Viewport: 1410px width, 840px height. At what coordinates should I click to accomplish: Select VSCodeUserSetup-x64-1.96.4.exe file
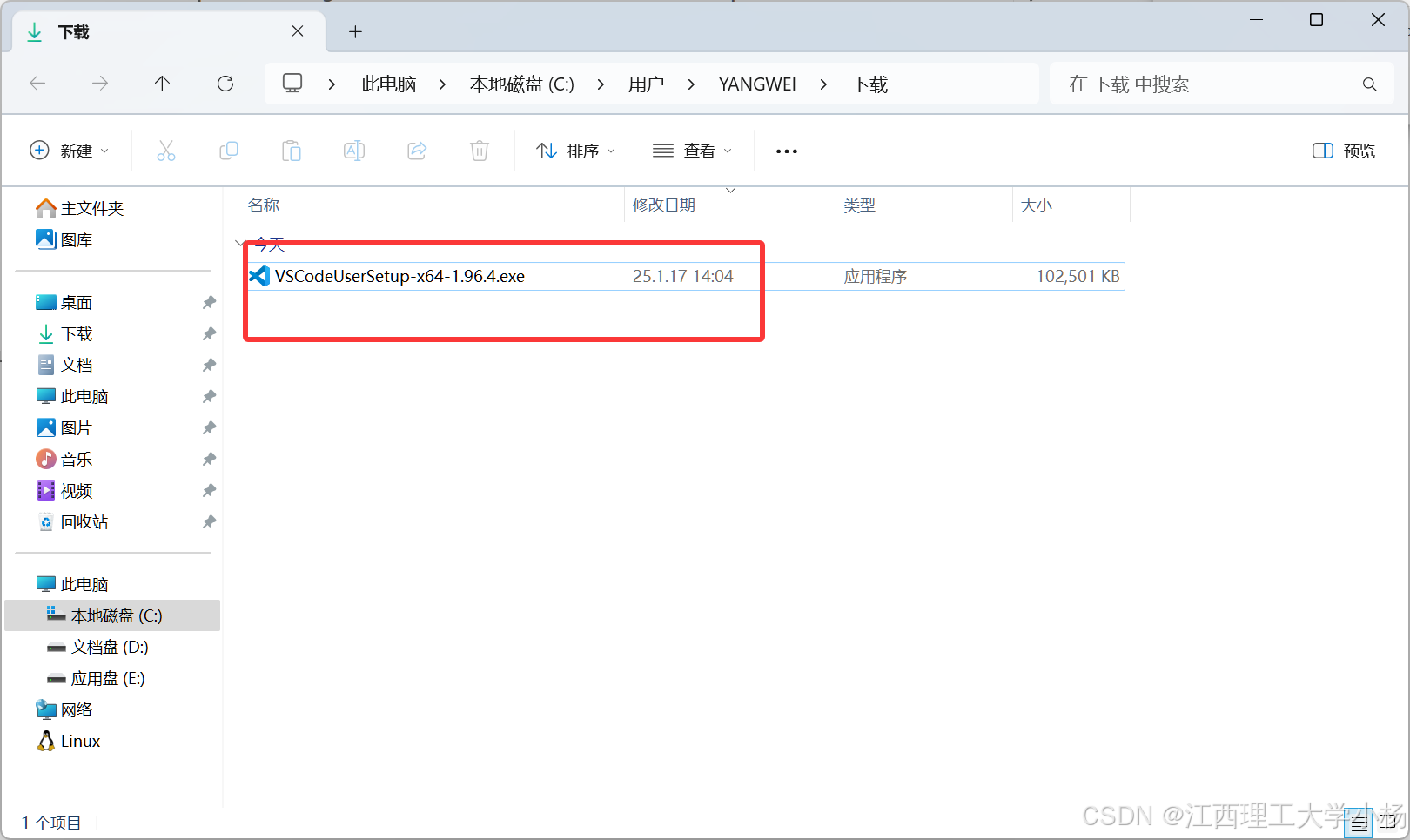(399, 277)
